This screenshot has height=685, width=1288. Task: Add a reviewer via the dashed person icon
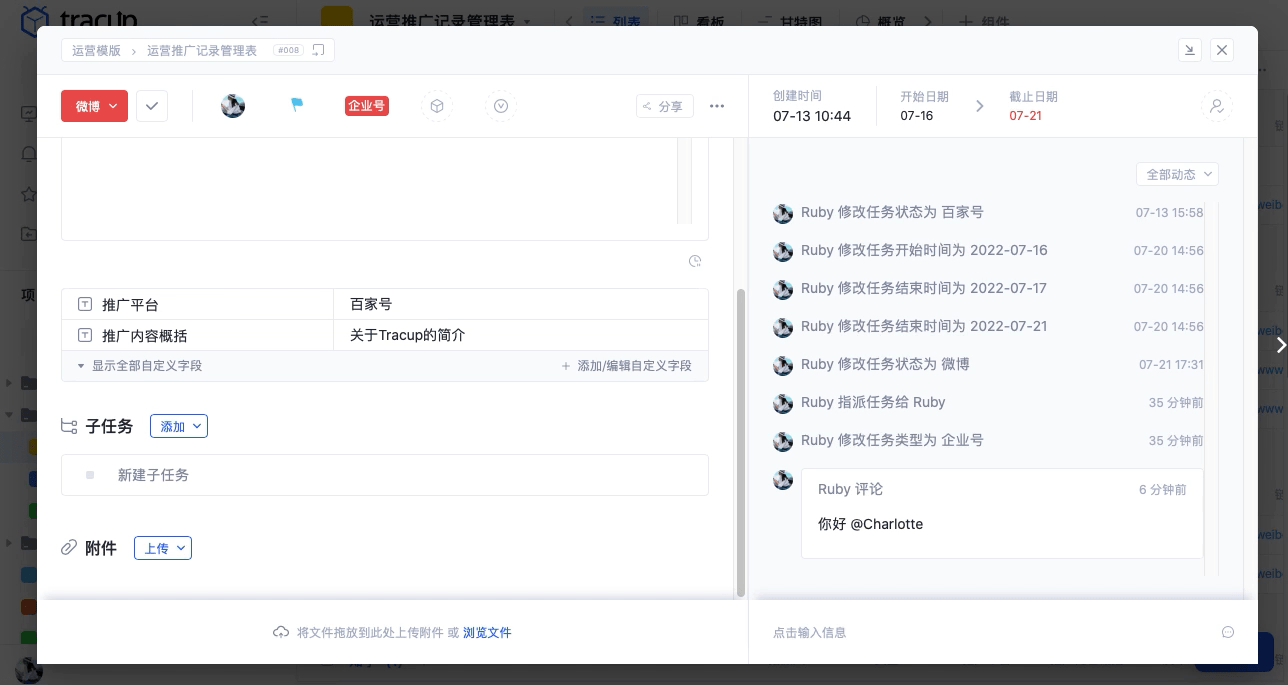click(x=1217, y=105)
